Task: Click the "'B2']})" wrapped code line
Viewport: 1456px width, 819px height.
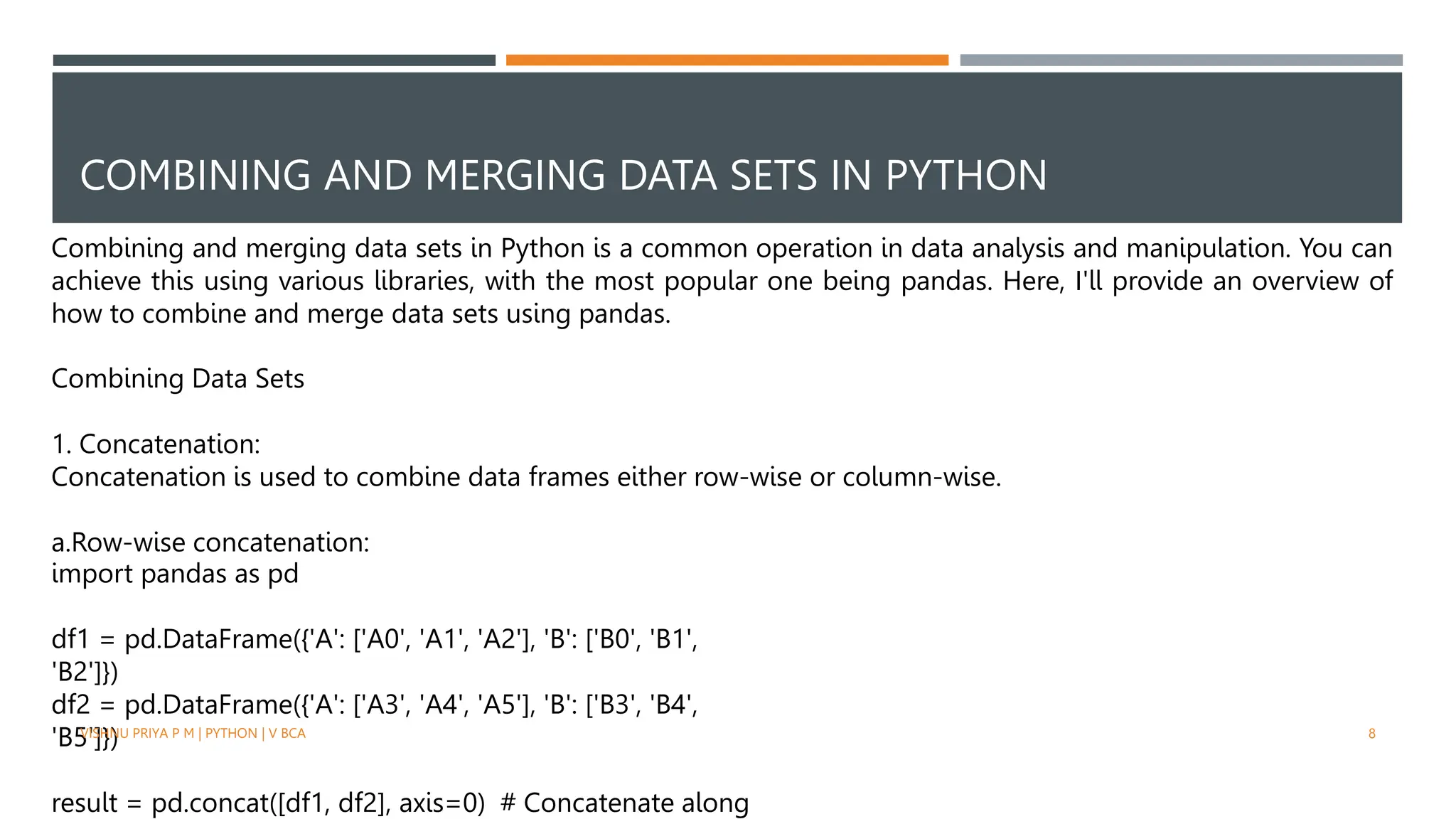Action: click(x=85, y=672)
